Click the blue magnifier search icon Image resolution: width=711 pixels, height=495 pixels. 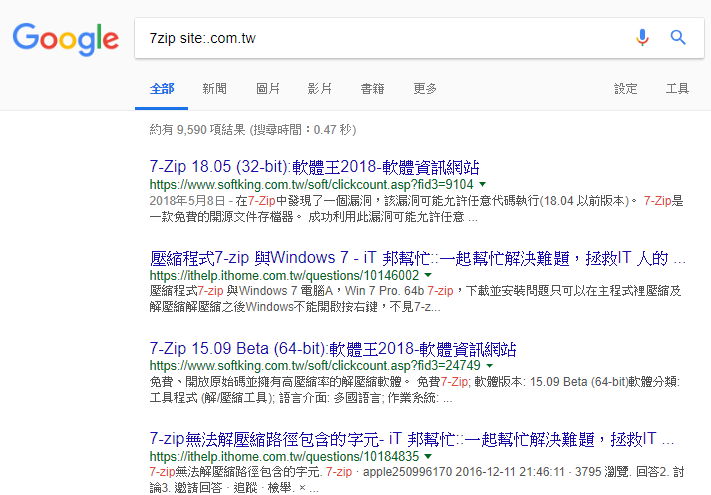(678, 38)
